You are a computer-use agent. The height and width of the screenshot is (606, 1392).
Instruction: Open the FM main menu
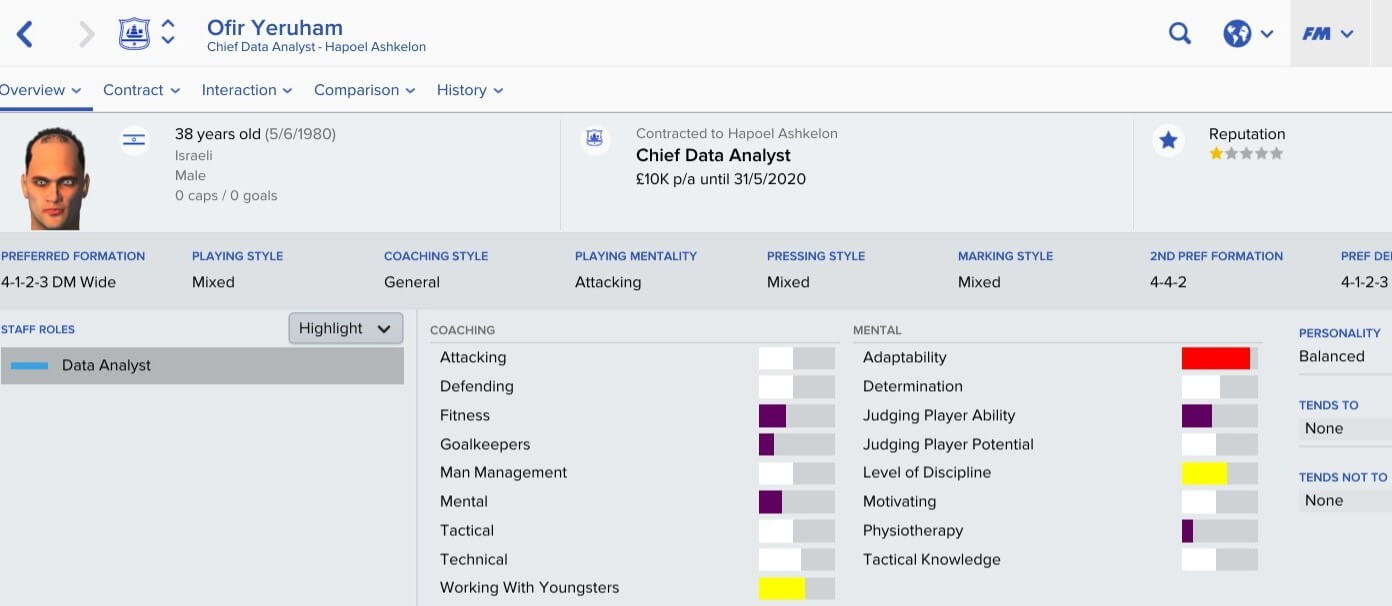pyautogui.click(x=1327, y=34)
